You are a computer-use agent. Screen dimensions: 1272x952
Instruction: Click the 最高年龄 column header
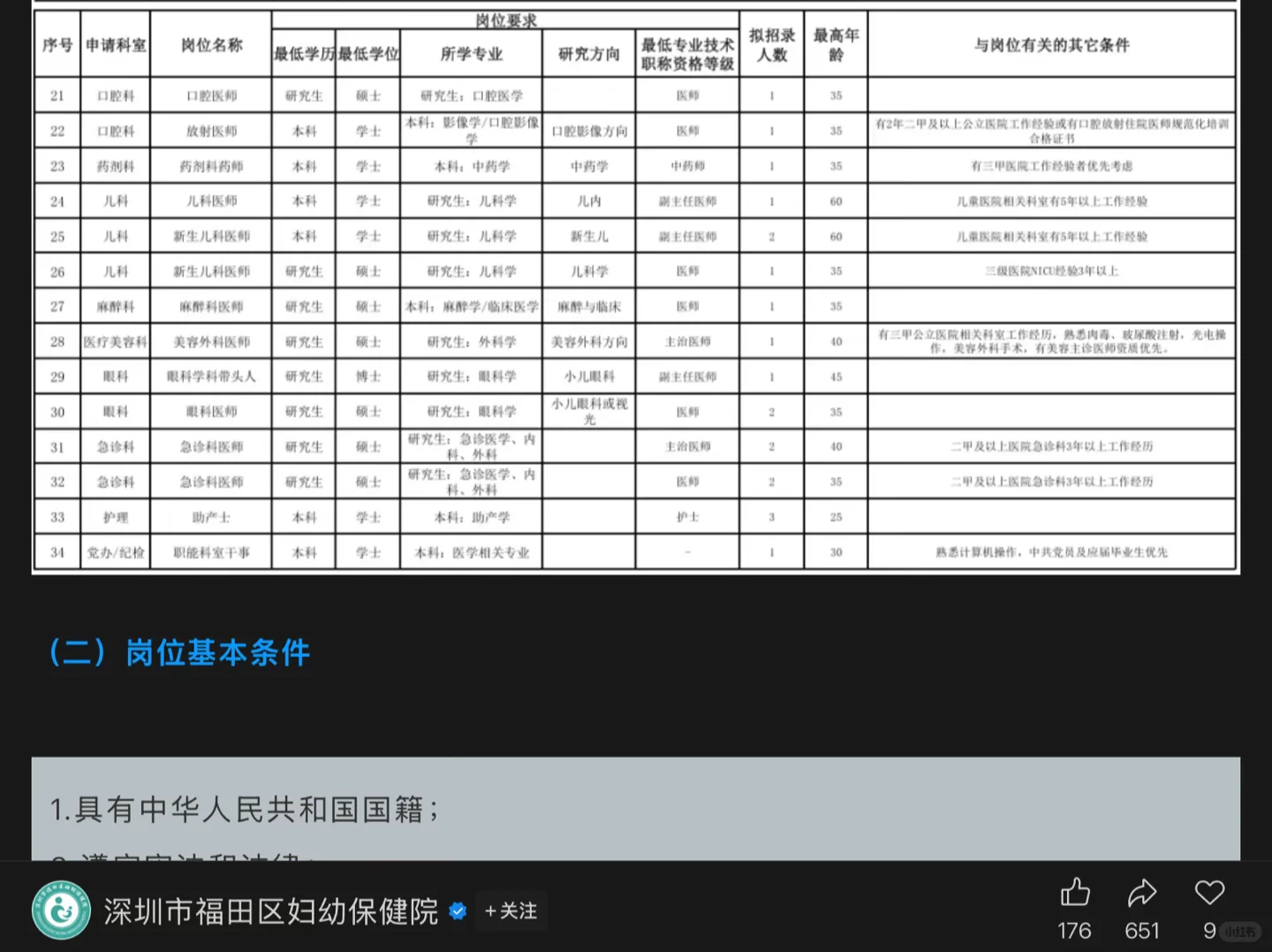click(834, 43)
